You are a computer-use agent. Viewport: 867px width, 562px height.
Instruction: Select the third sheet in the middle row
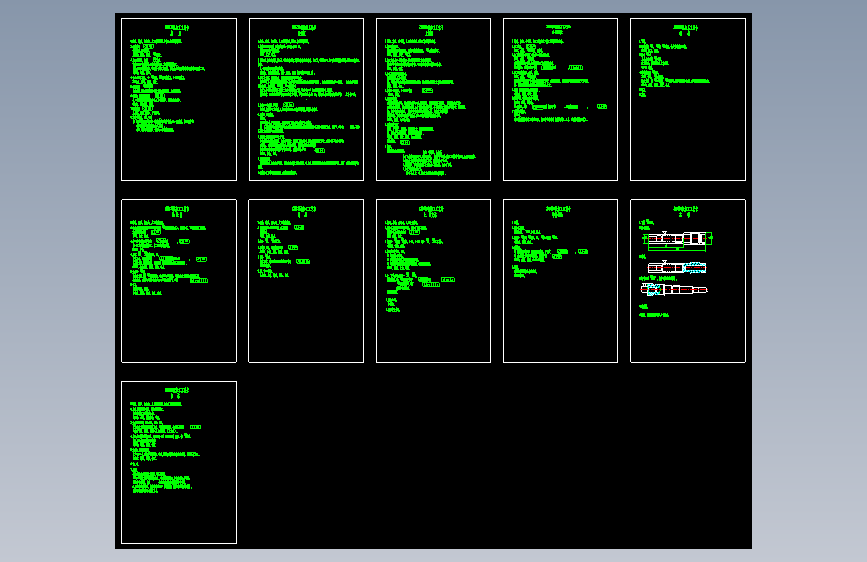point(434,281)
